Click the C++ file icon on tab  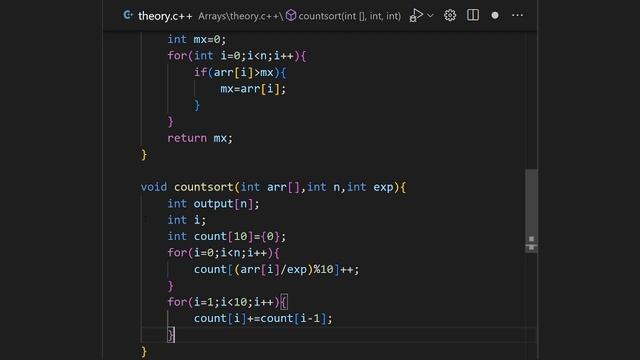click(128, 15)
